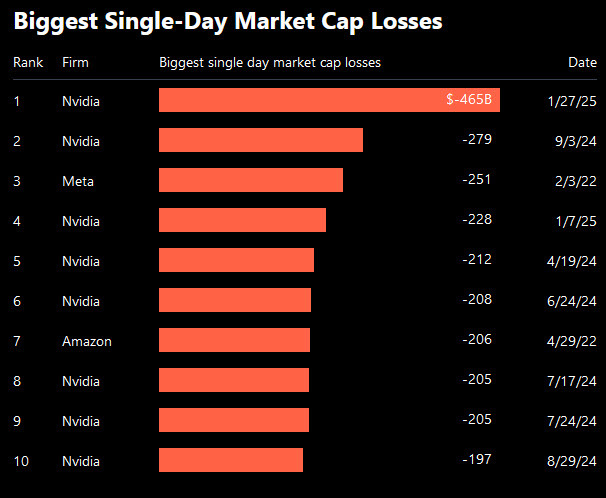Viewport: 606px width, 498px height.
Task: Click Meta's orange loss bar
Action: click(x=250, y=180)
